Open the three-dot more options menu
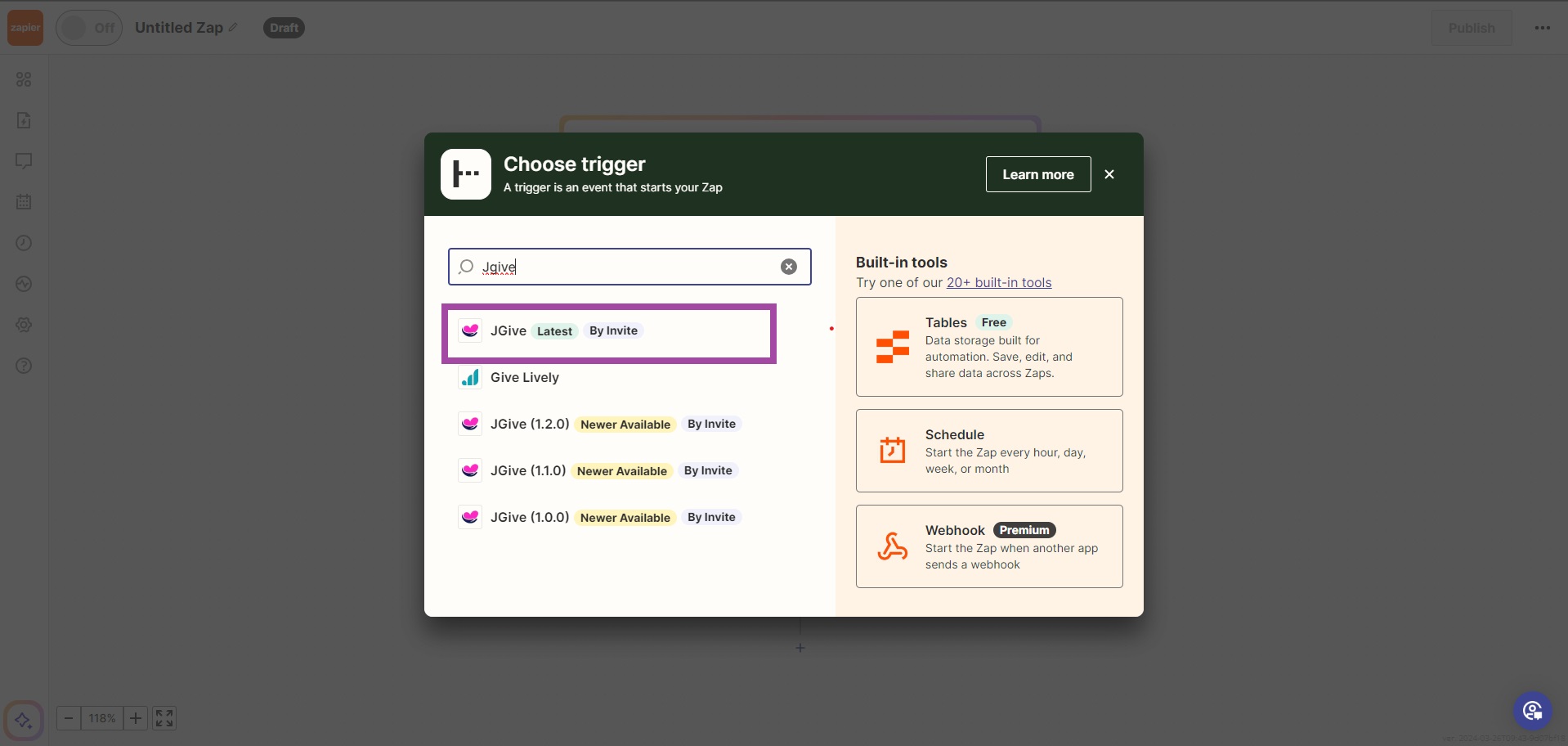Image resolution: width=1568 pixels, height=746 pixels. (1543, 28)
